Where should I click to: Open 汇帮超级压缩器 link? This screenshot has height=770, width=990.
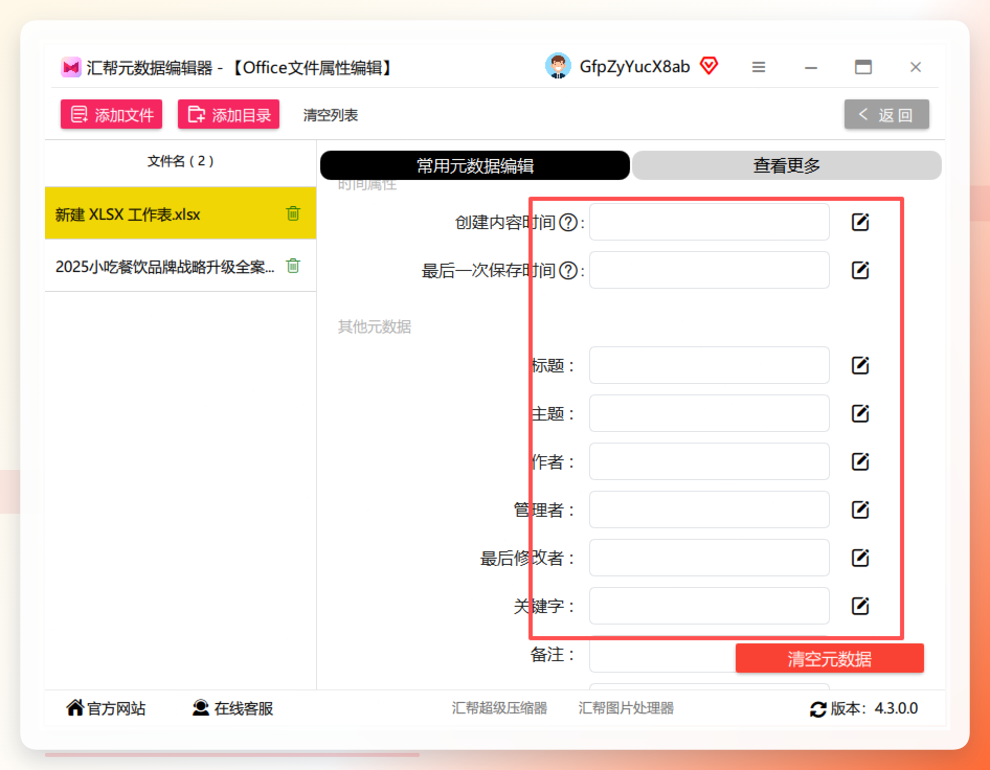click(499, 708)
